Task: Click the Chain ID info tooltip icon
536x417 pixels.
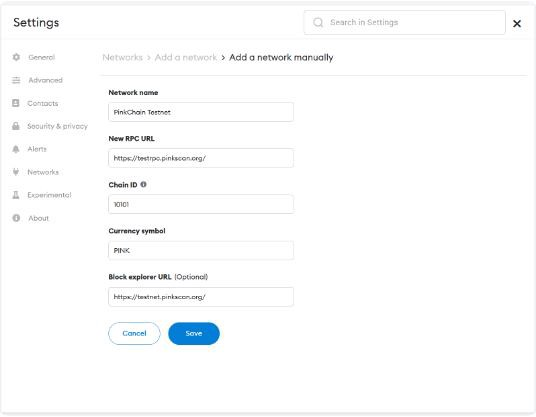Action: pyautogui.click(x=144, y=185)
